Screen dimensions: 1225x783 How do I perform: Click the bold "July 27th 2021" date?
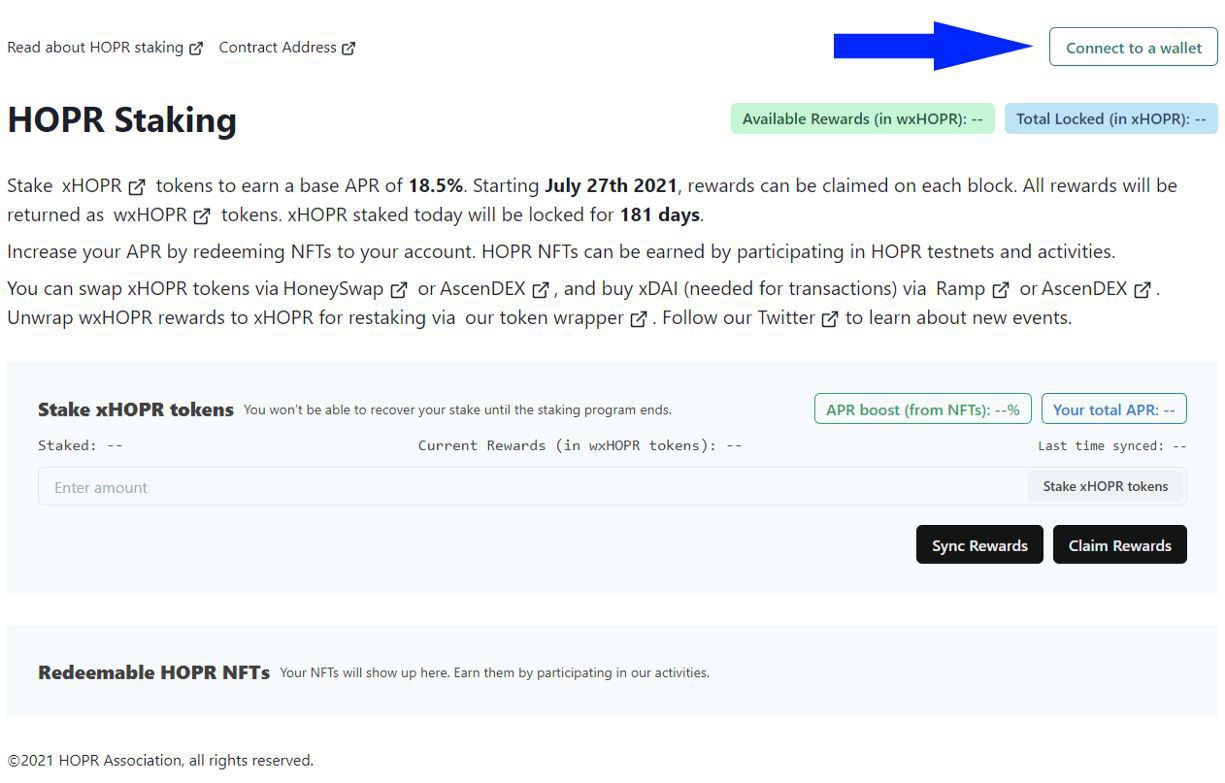pos(610,185)
